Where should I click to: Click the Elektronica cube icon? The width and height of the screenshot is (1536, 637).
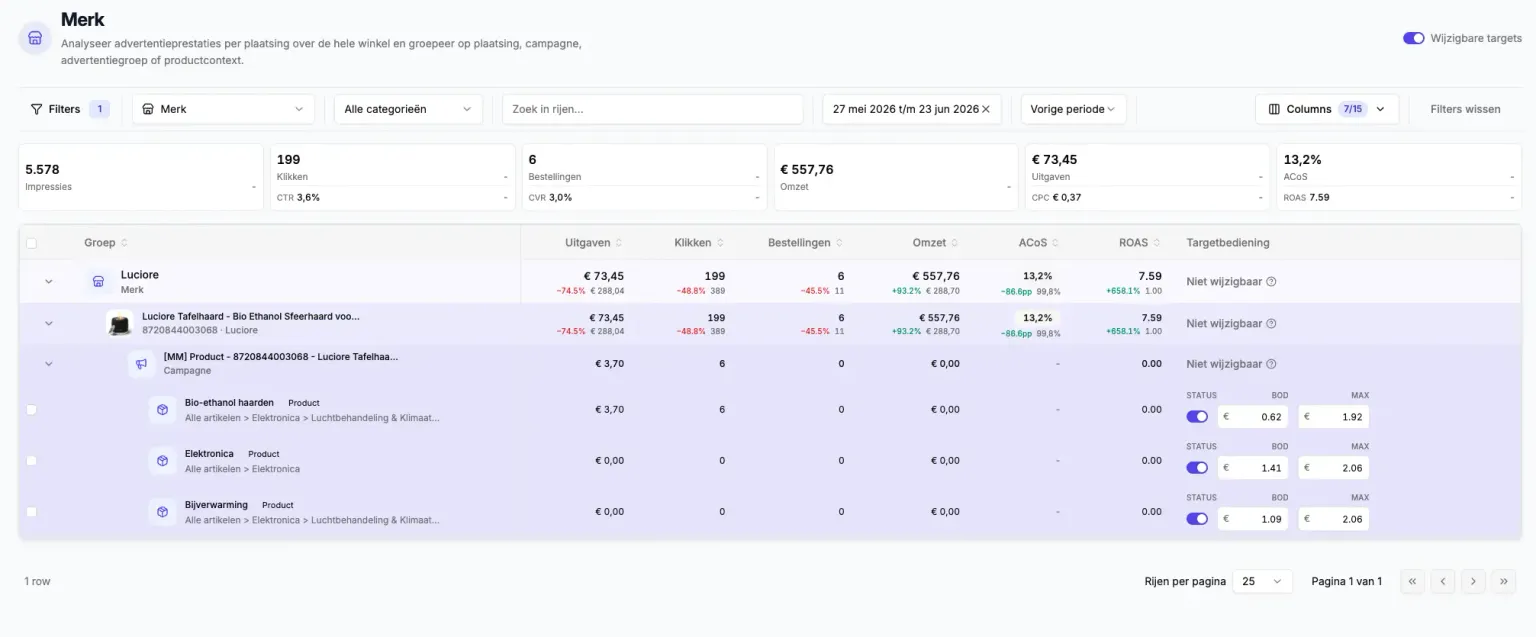(x=162, y=461)
